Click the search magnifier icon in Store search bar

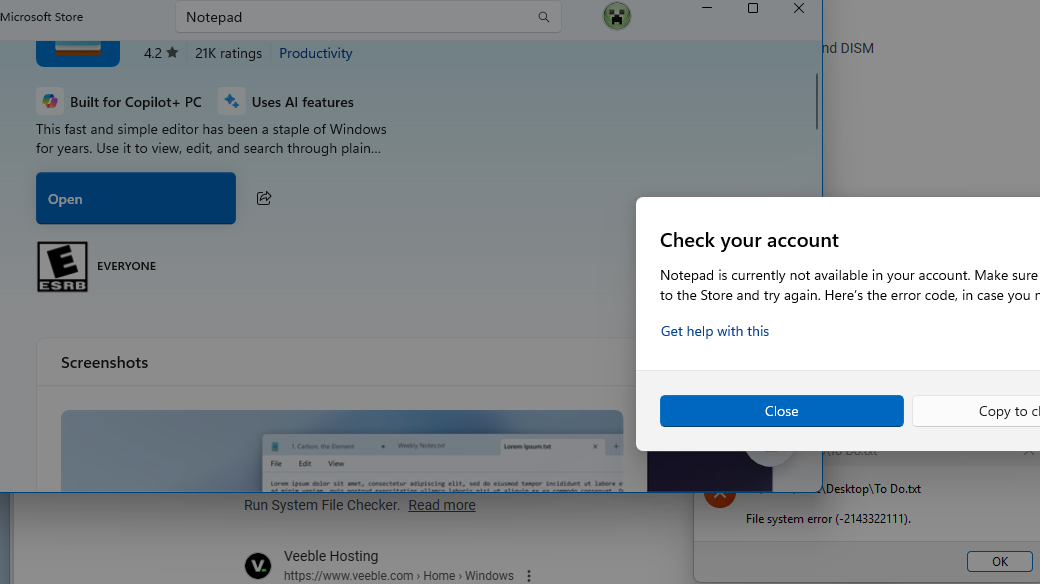click(x=543, y=17)
